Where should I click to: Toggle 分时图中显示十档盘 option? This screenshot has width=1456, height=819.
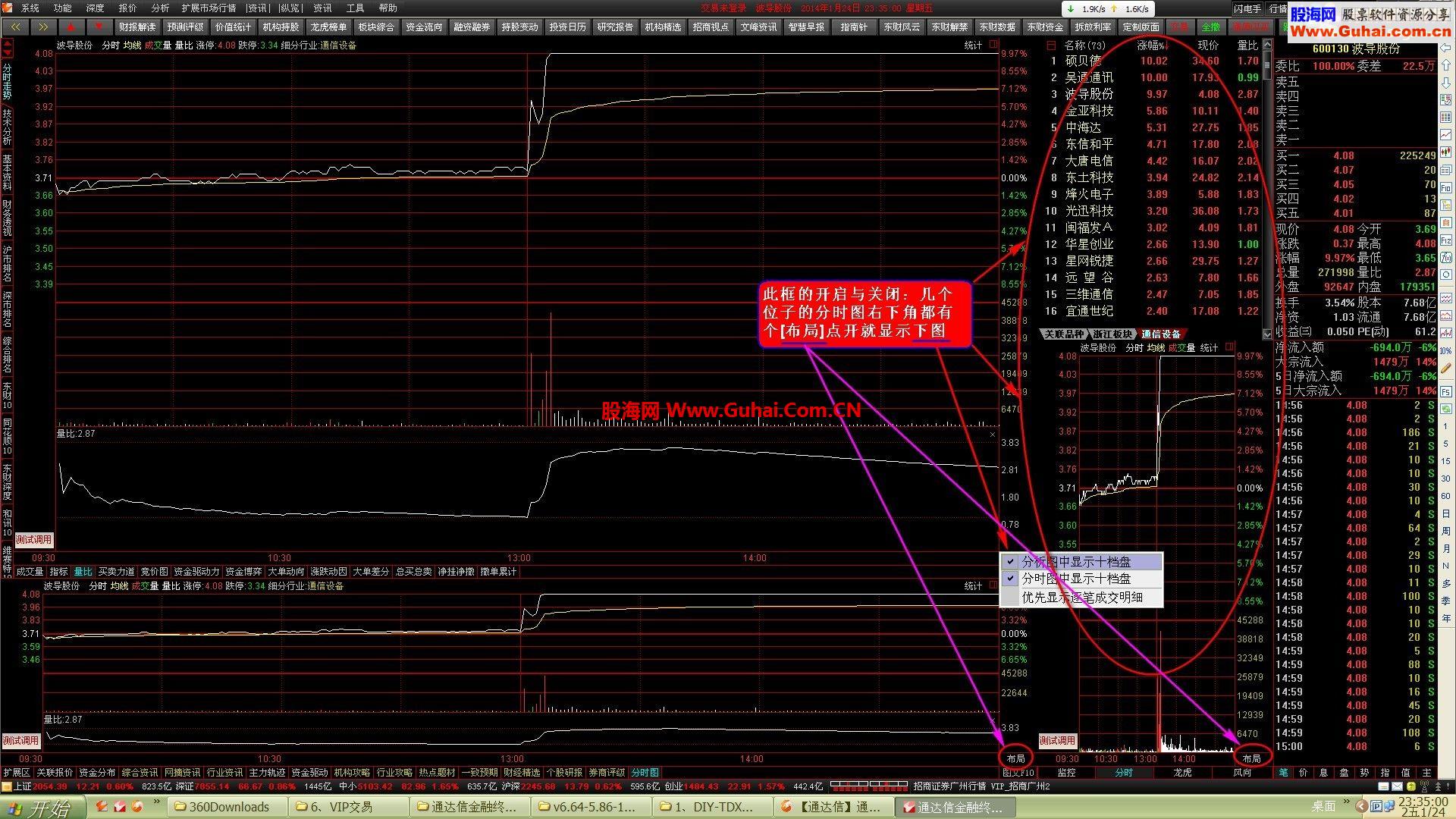tap(1082, 579)
